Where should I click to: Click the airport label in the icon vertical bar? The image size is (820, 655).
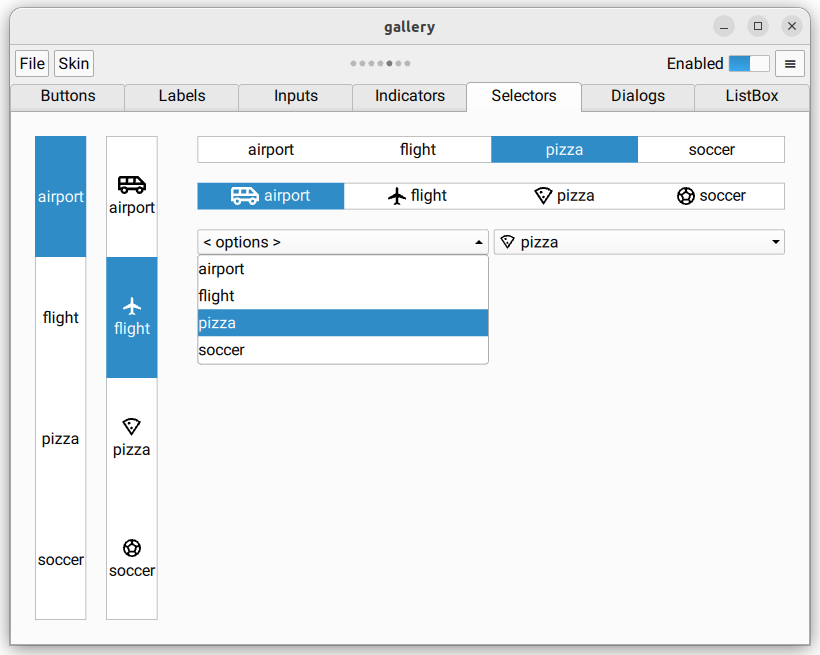pyautogui.click(x=132, y=208)
